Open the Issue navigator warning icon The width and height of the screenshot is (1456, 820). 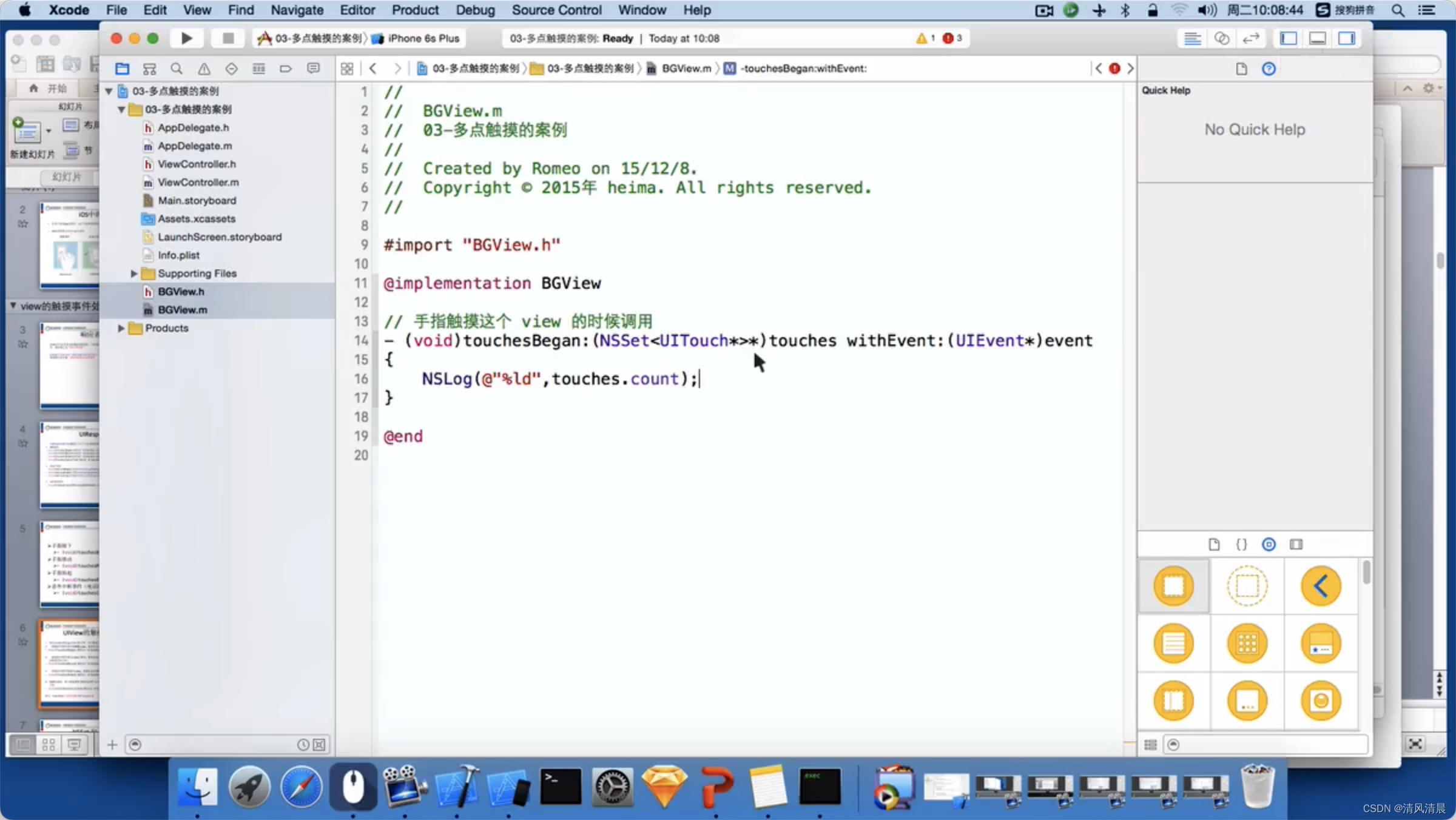click(204, 69)
